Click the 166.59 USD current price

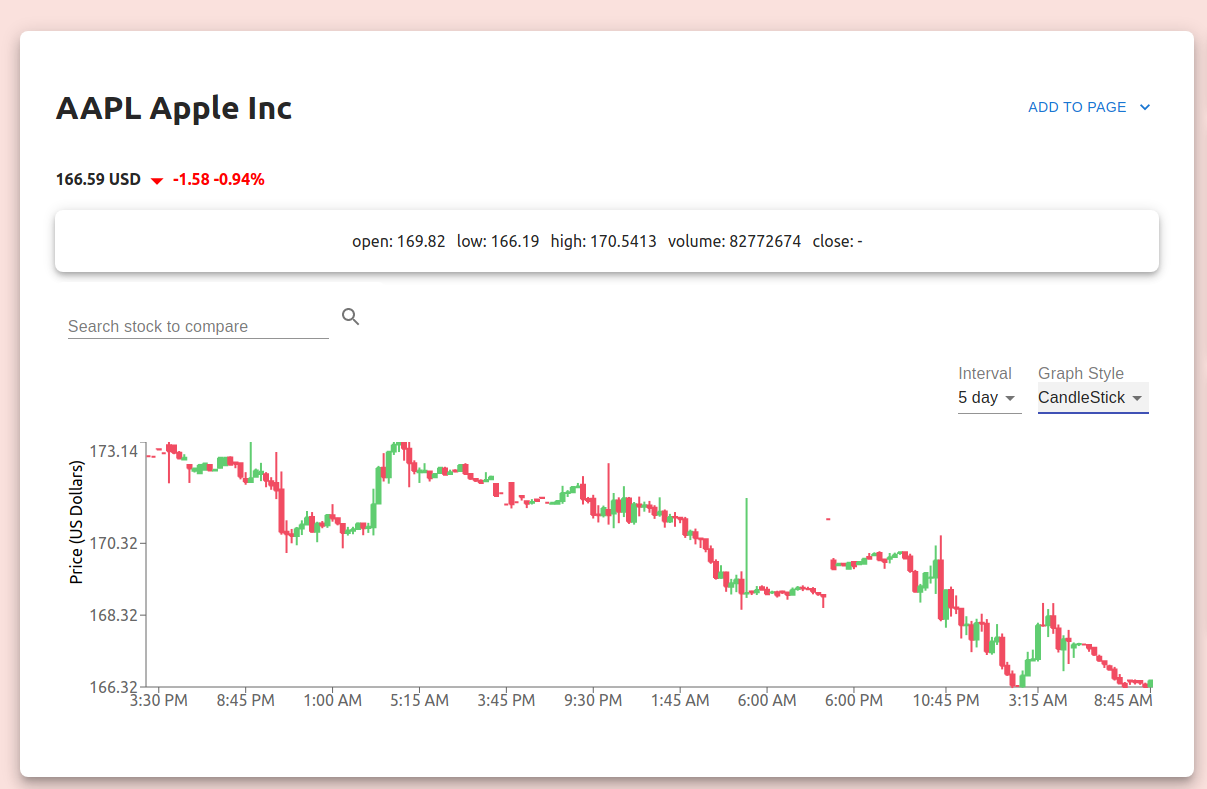tap(98, 180)
